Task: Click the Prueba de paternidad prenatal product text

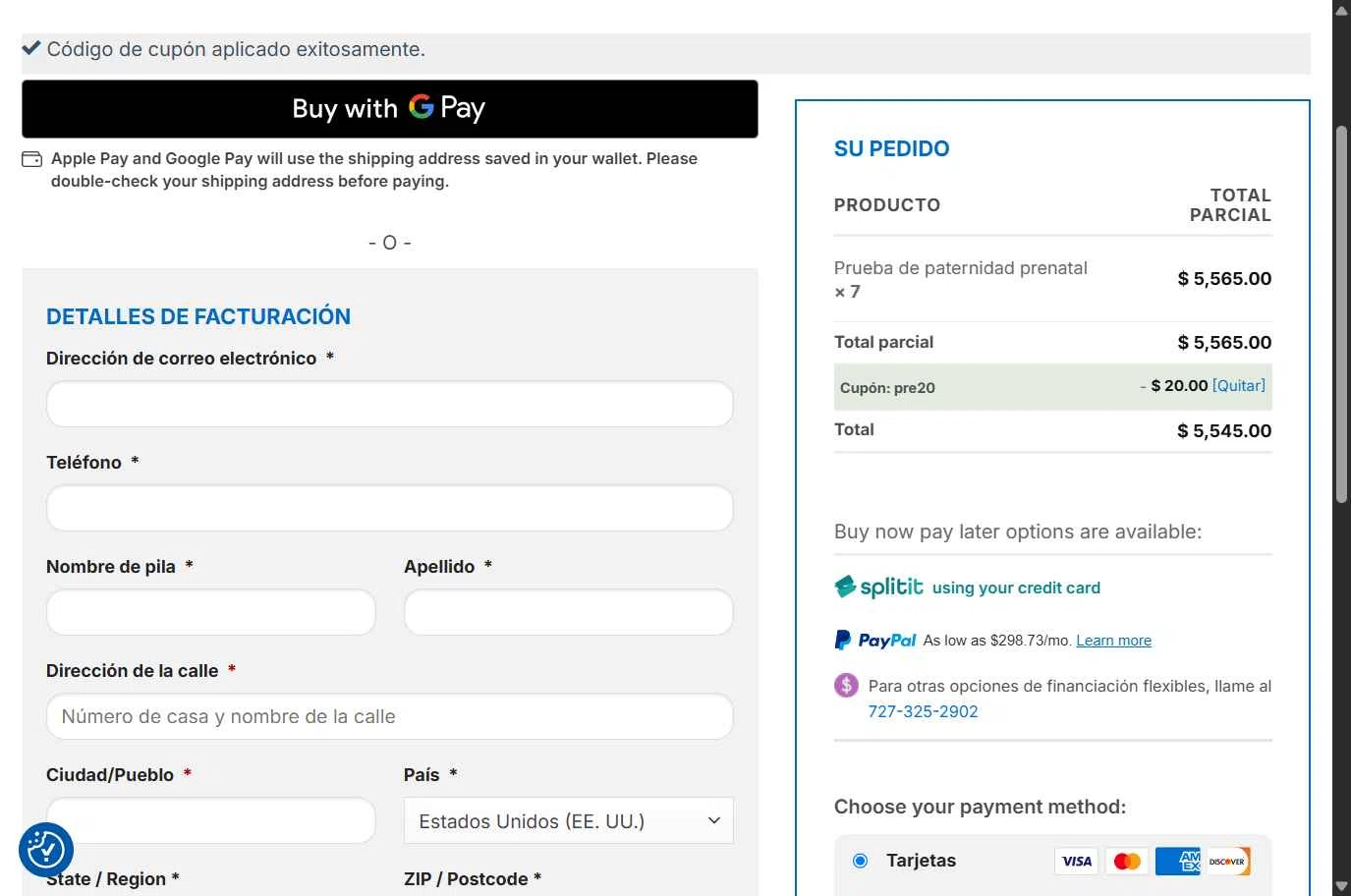Action: (961, 267)
